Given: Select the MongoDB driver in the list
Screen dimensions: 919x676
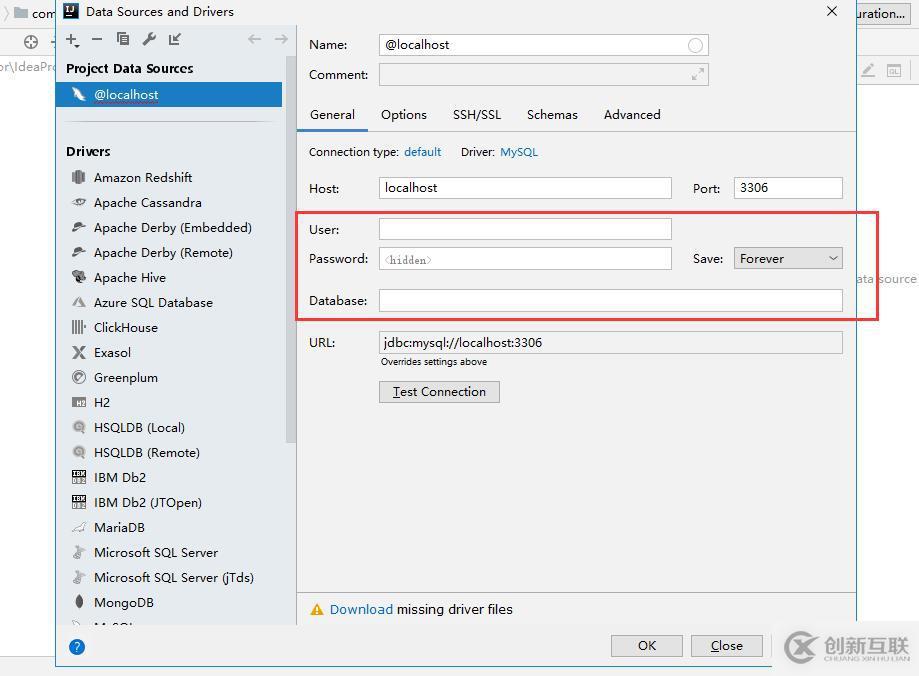Looking at the screenshot, I should click(123, 602).
